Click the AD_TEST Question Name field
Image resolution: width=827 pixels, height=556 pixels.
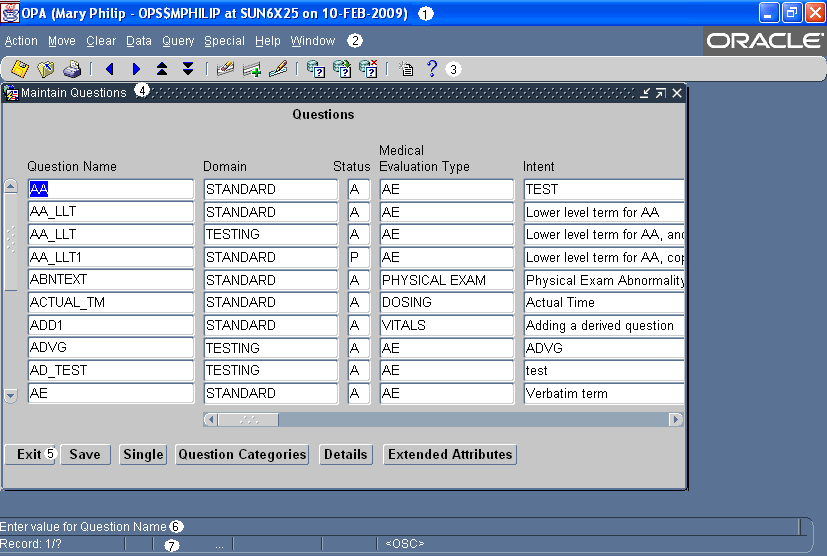(x=111, y=370)
